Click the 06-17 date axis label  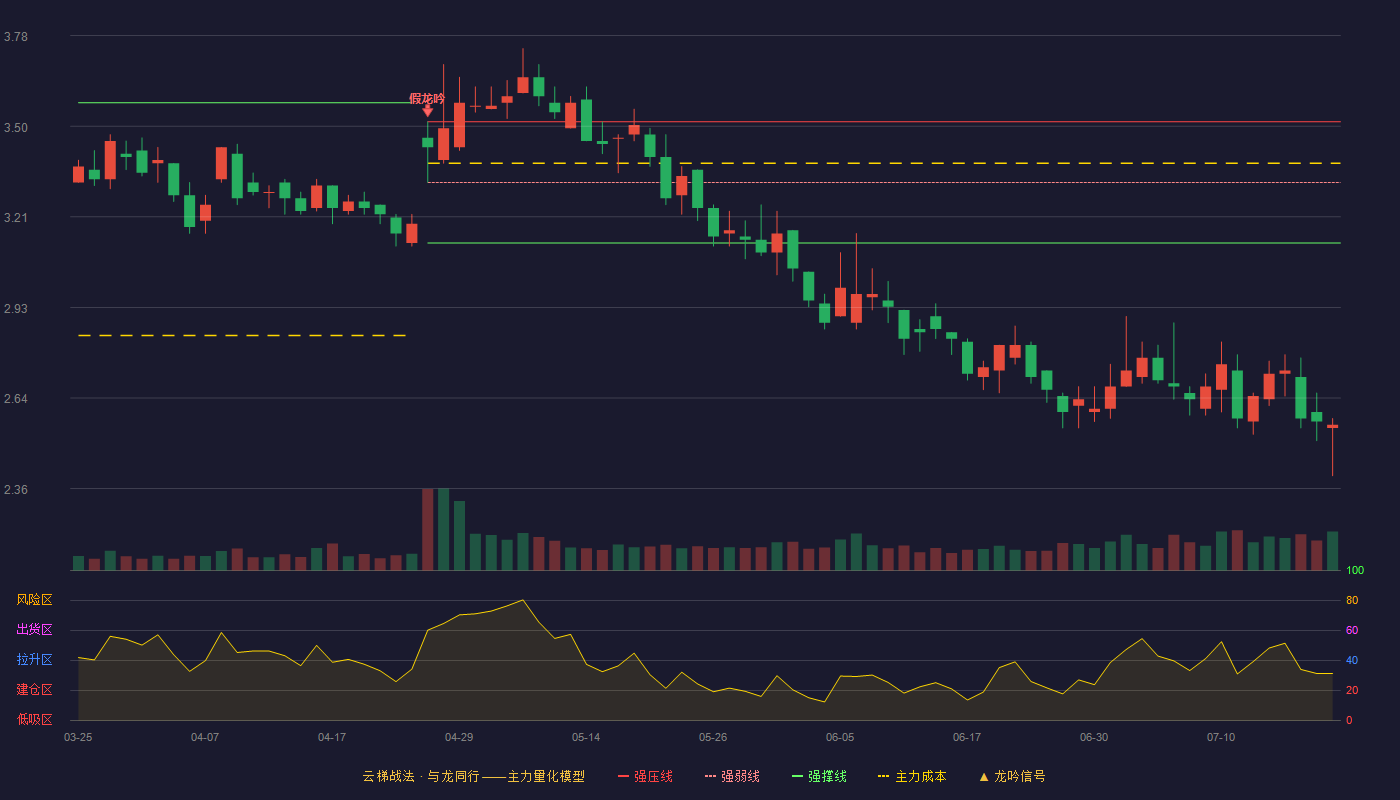pyautogui.click(x=967, y=737)
